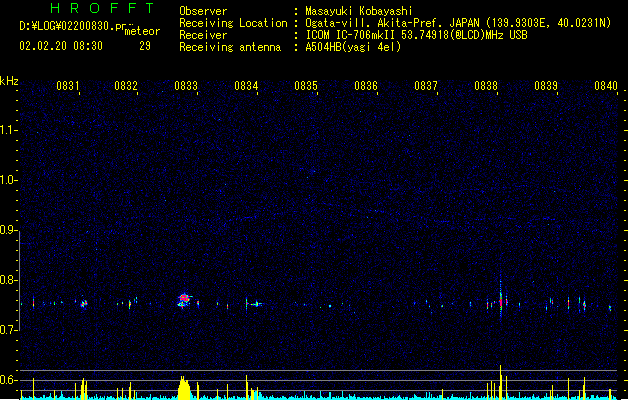Click the Receiving antenna label
The image size is (629, 400).
click(230, 47)
